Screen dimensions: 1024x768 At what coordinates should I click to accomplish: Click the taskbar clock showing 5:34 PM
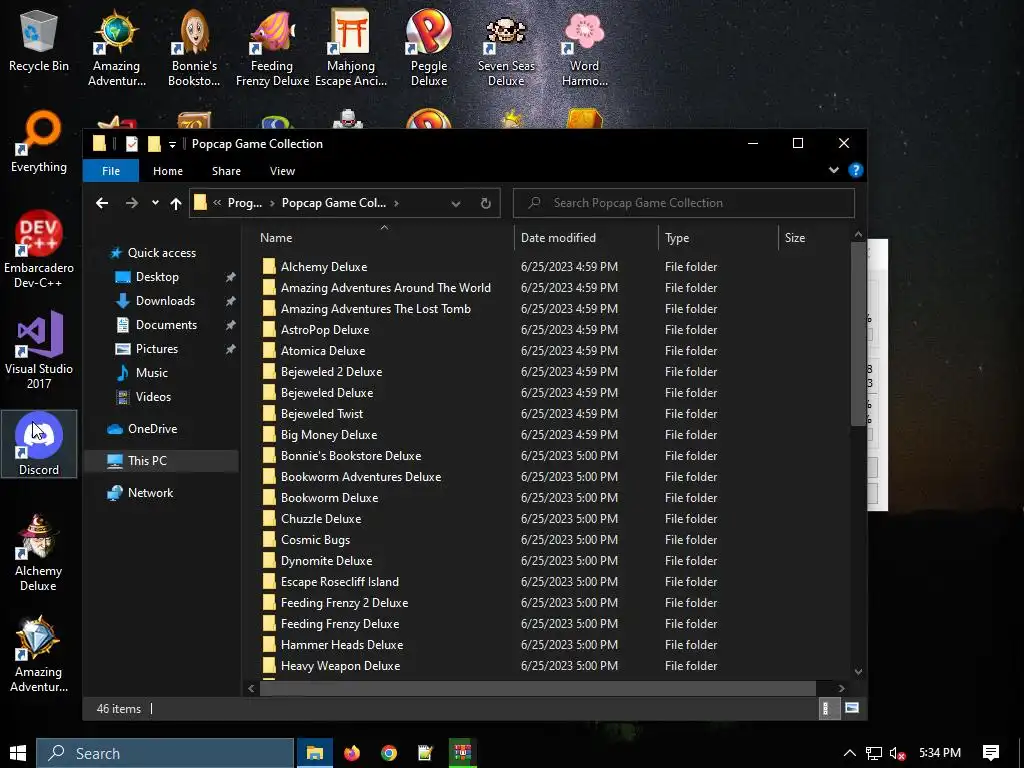940,753
